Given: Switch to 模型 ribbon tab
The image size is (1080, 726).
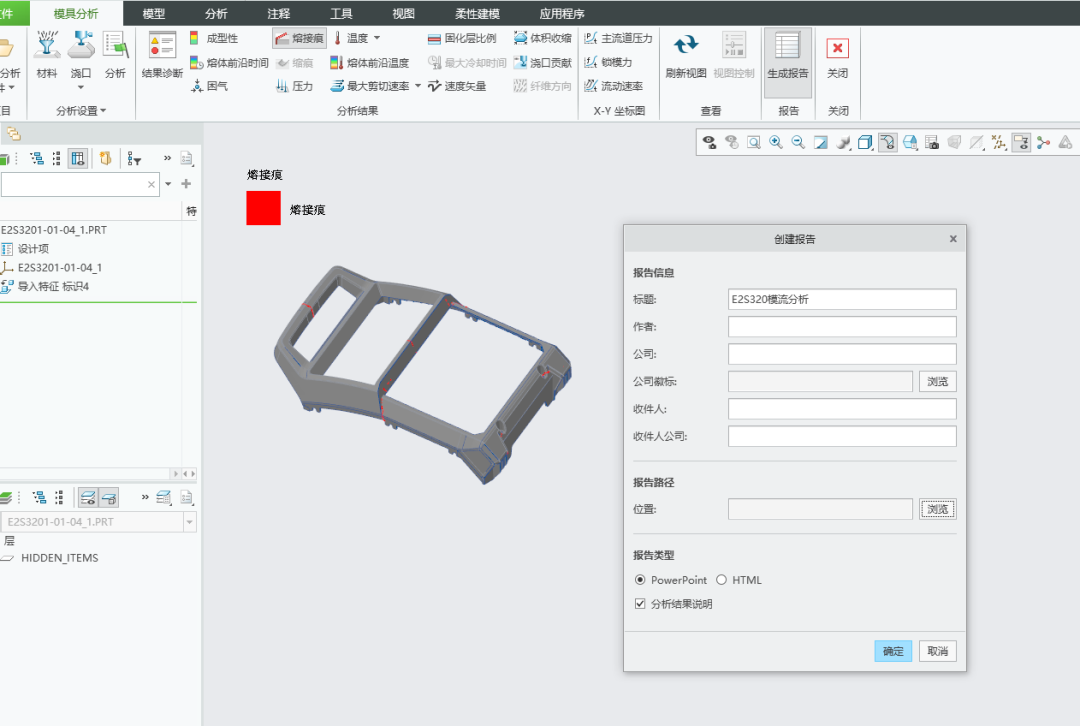Looking at the screenshot, I should click(x=154, y=14).
